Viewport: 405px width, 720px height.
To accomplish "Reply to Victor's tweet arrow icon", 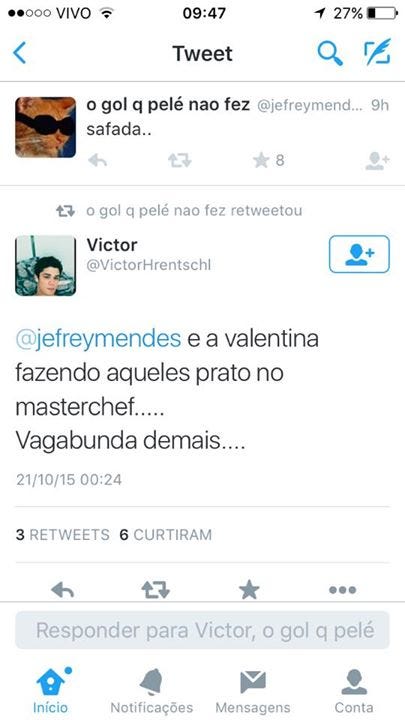I will pos(63,589).
